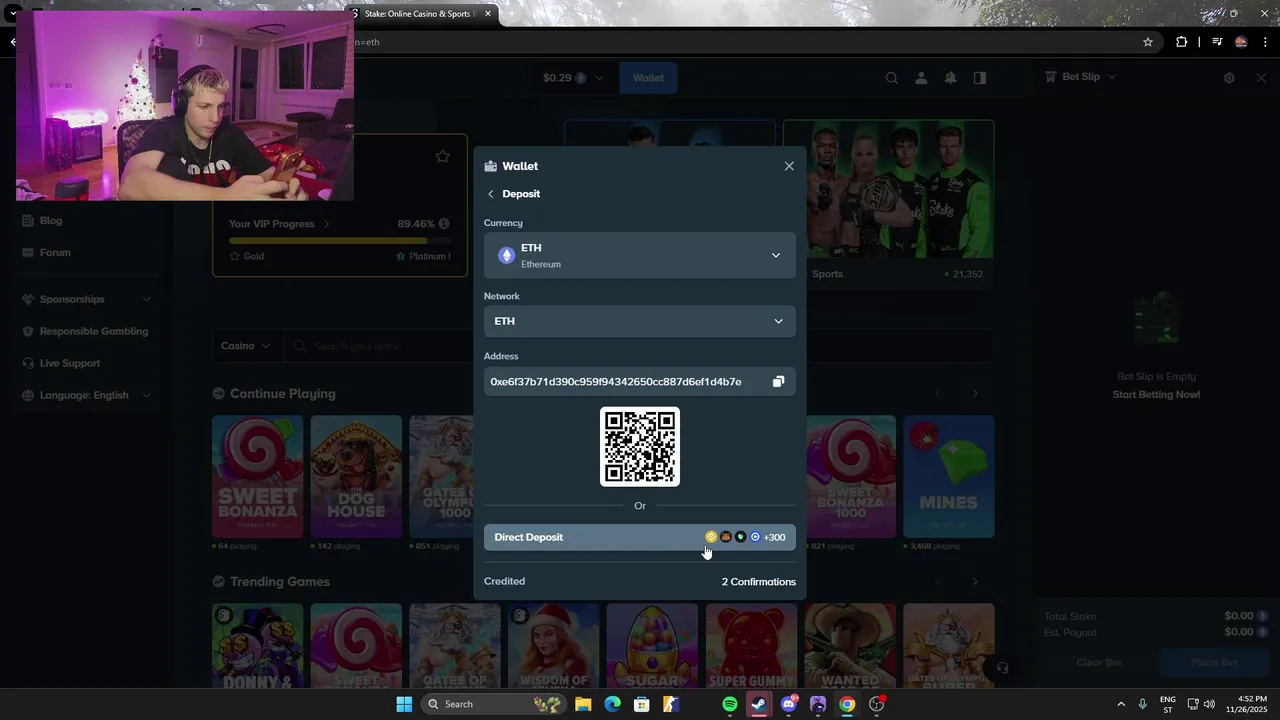
Task: Open the Casino search filter dropdown
Action: pyautogui.click(x=246, y=346)
